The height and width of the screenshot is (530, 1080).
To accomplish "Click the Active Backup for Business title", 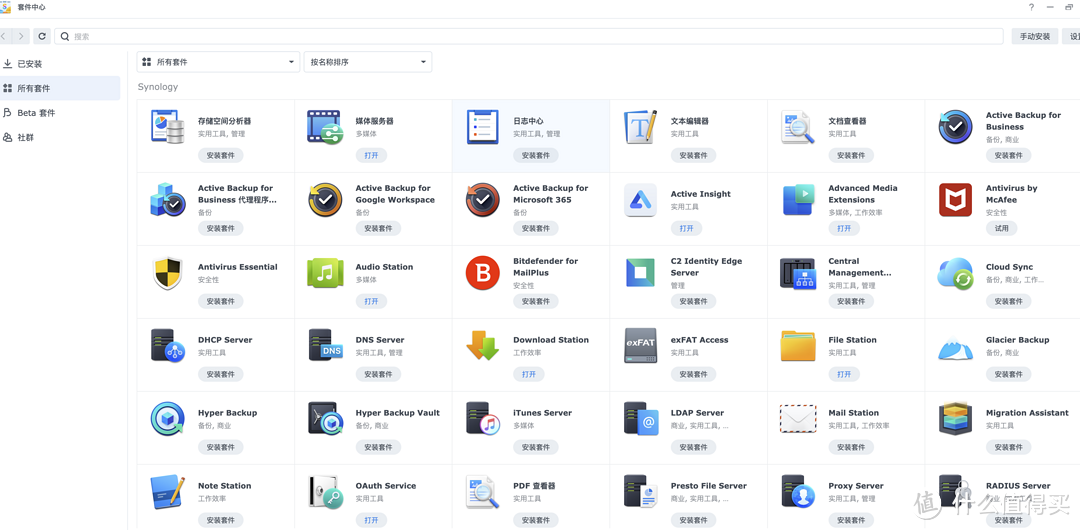I will coord(1023,121).
